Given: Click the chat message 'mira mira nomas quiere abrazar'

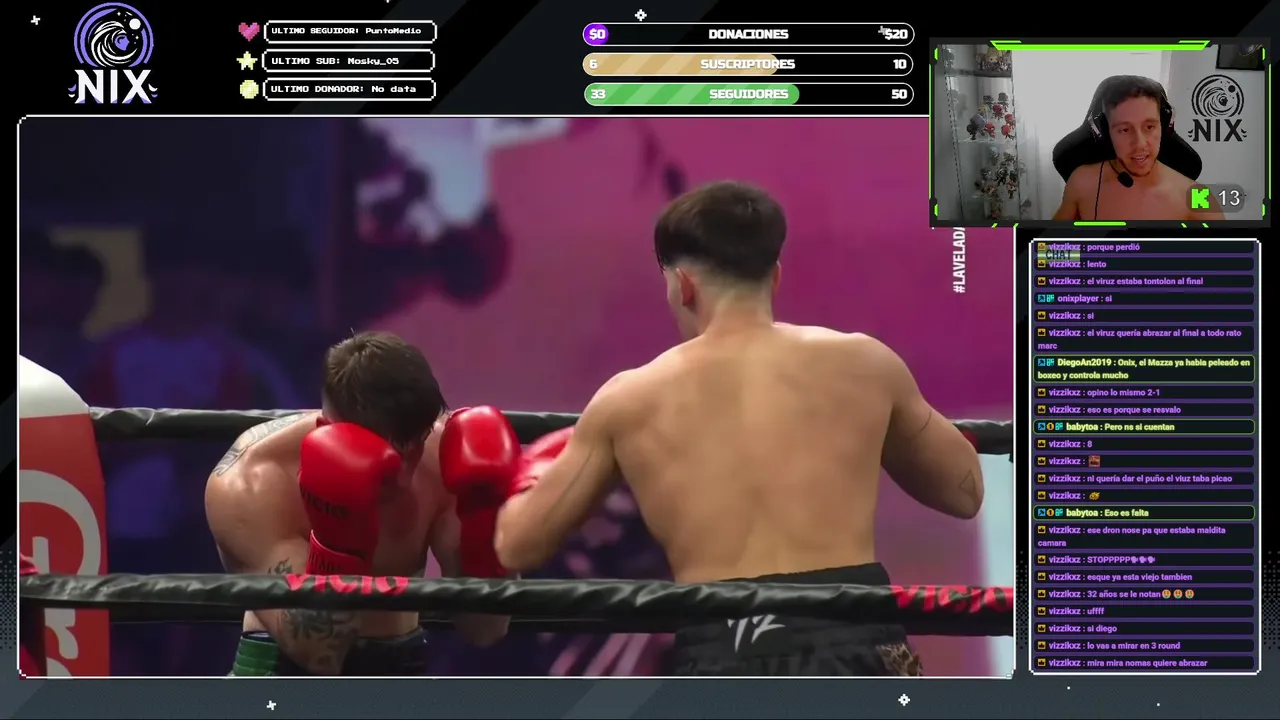Looking at the screenshot, I should (x=1145, y=663).
